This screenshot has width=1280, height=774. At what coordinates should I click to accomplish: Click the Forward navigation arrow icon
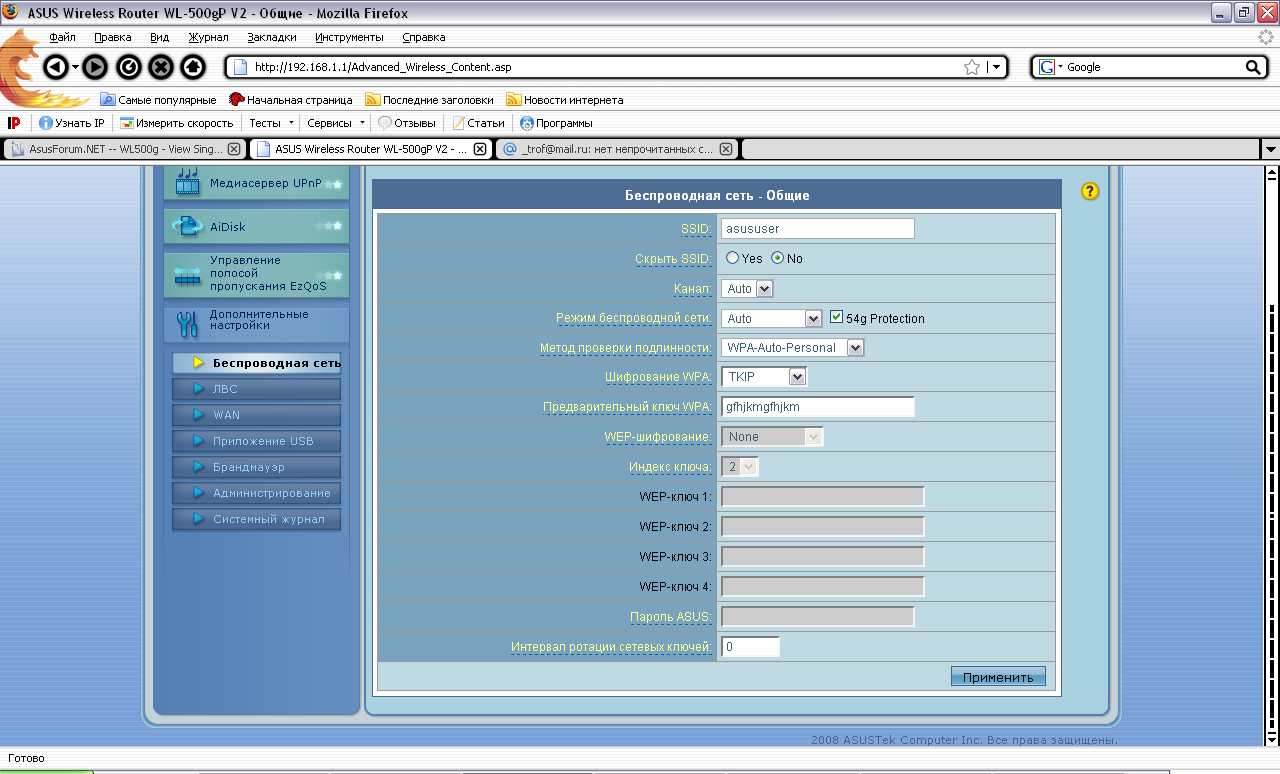click(x=94, y=67)
